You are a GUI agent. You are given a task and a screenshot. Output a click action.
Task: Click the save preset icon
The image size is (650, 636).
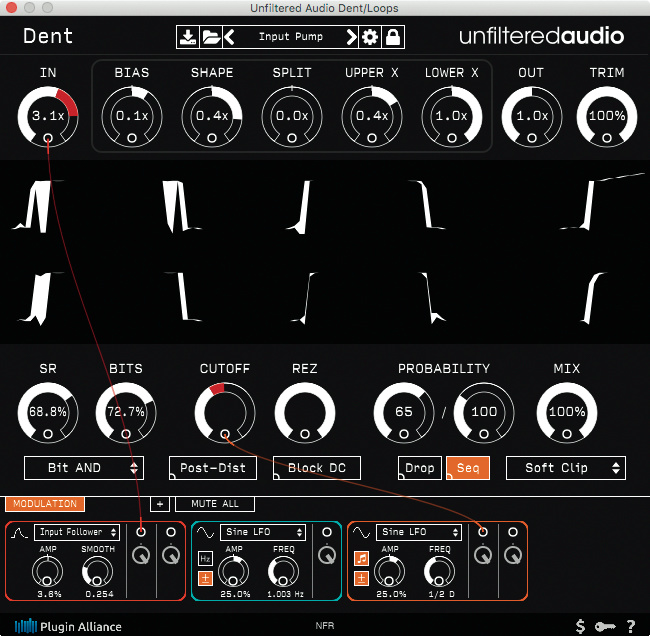[187, 38]
